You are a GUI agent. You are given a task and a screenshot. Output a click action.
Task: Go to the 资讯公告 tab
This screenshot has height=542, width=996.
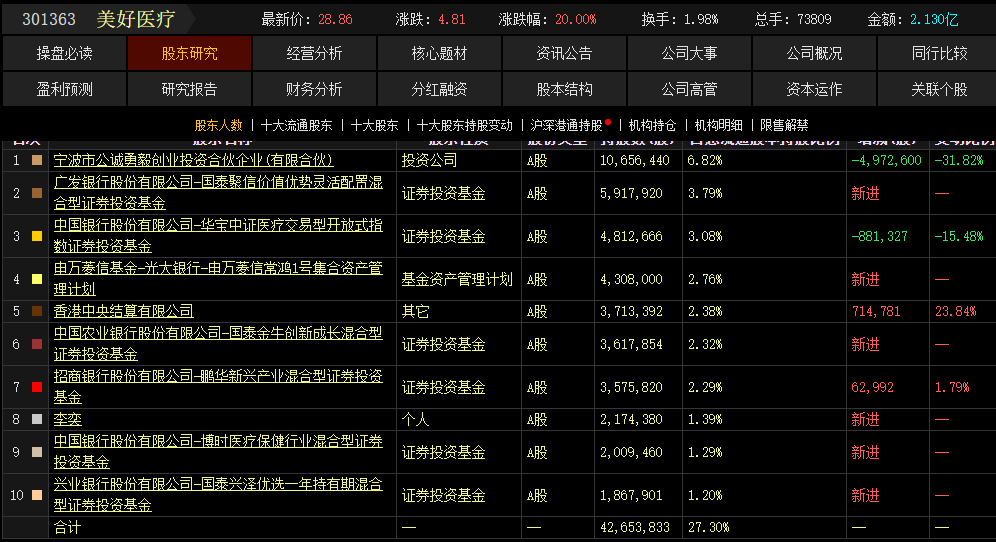tap(564, 53)
